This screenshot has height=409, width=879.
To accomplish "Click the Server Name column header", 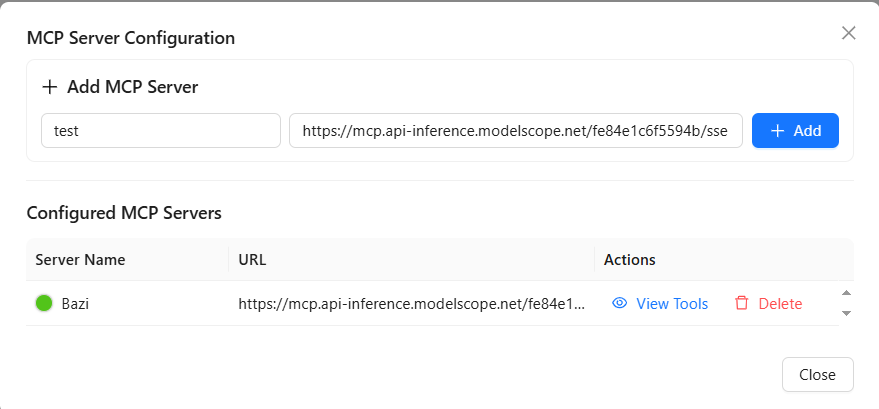I will click(80, 260).
